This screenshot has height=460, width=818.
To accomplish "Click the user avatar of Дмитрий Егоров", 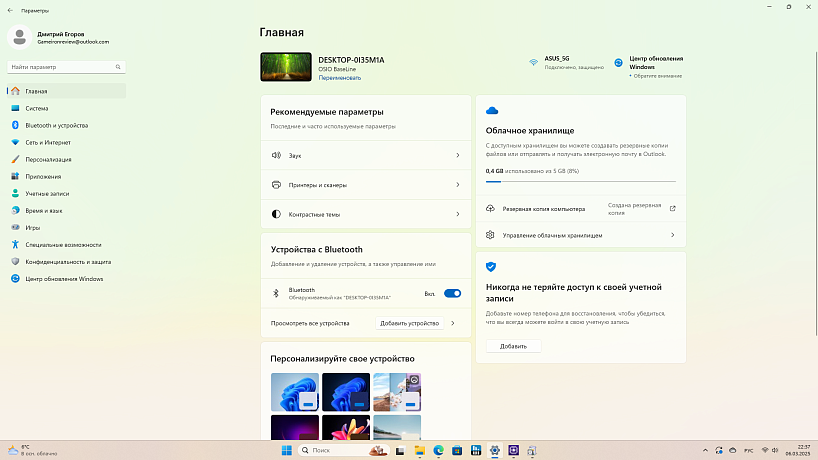I will pyautogui.click(x=21, y=37).
